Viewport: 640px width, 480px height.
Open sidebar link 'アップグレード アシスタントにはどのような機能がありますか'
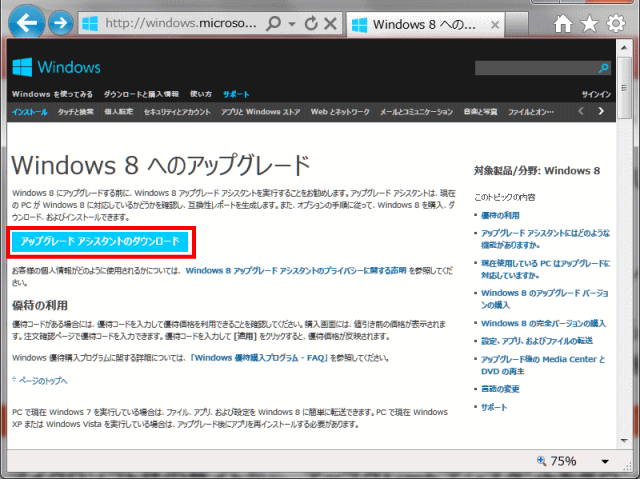pos(545,239)
